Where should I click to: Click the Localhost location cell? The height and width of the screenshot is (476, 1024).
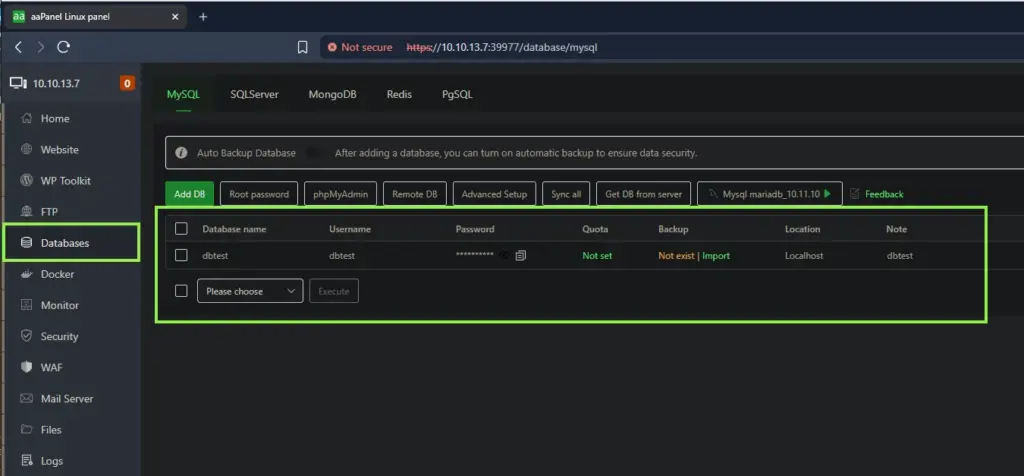804,256
